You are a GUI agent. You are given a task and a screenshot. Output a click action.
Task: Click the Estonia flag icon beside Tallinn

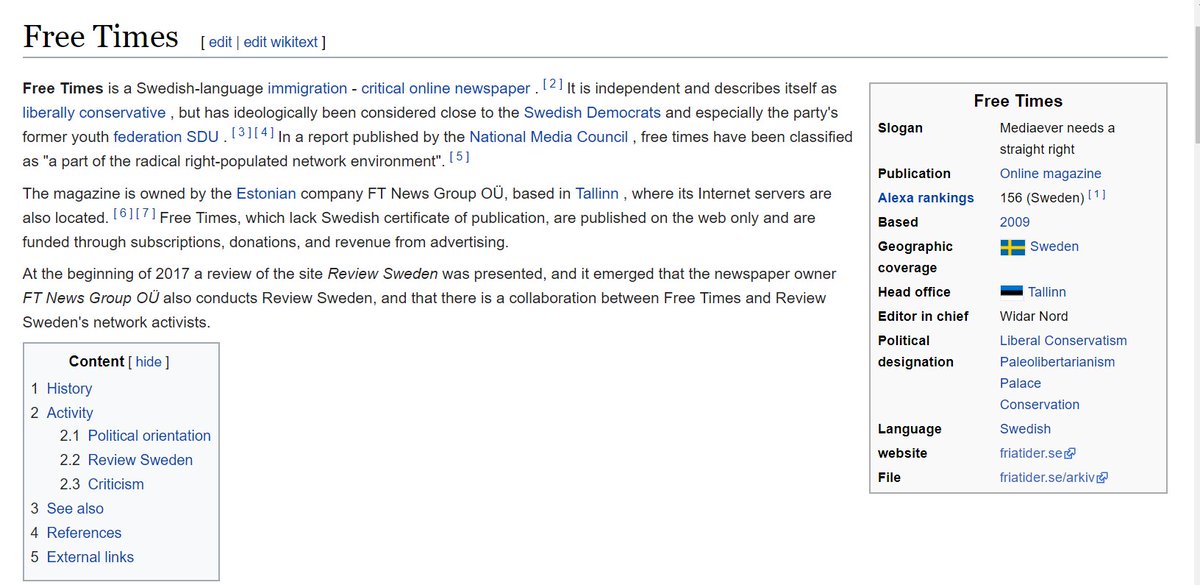click(1012, 292)
